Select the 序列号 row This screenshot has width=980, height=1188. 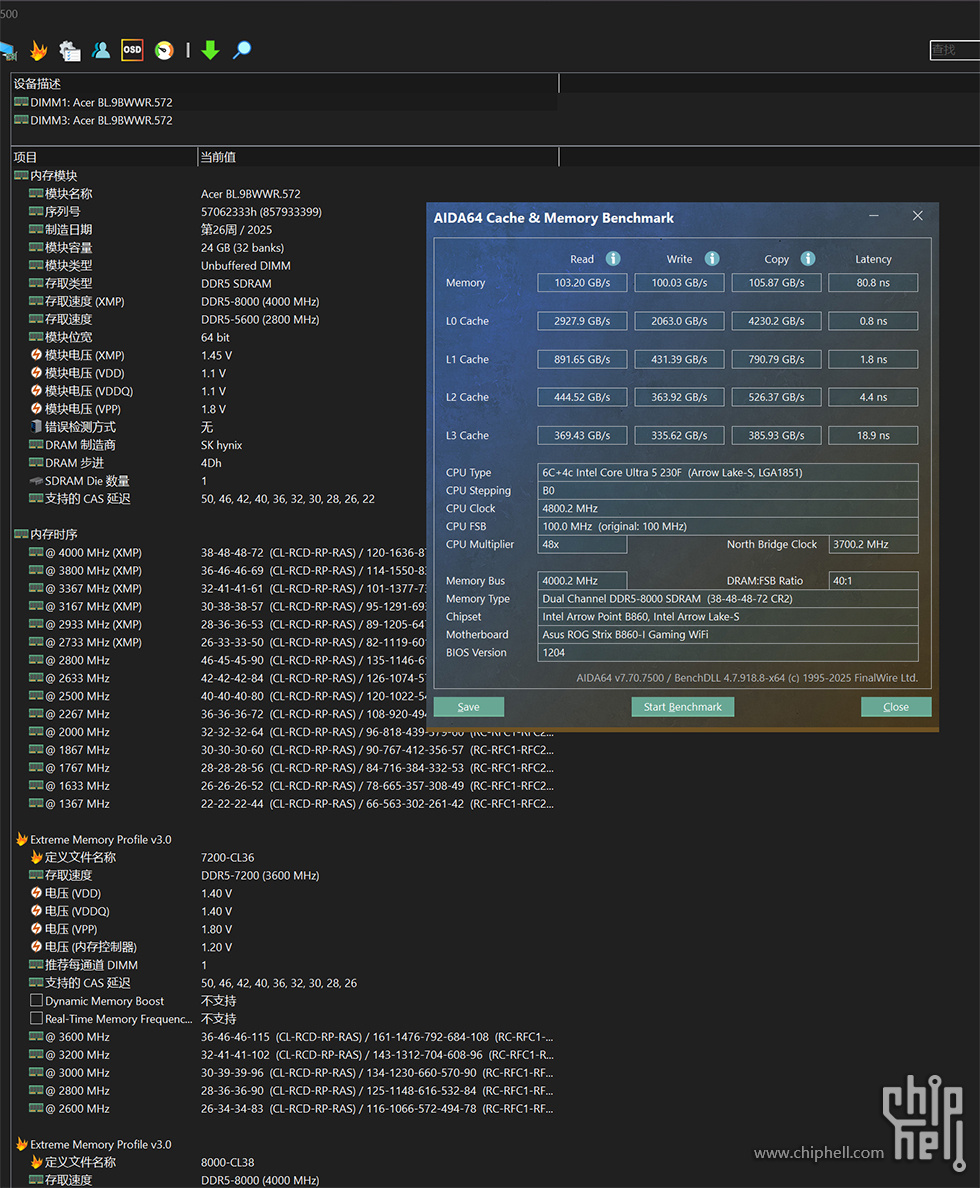click(x=220, y=211)
